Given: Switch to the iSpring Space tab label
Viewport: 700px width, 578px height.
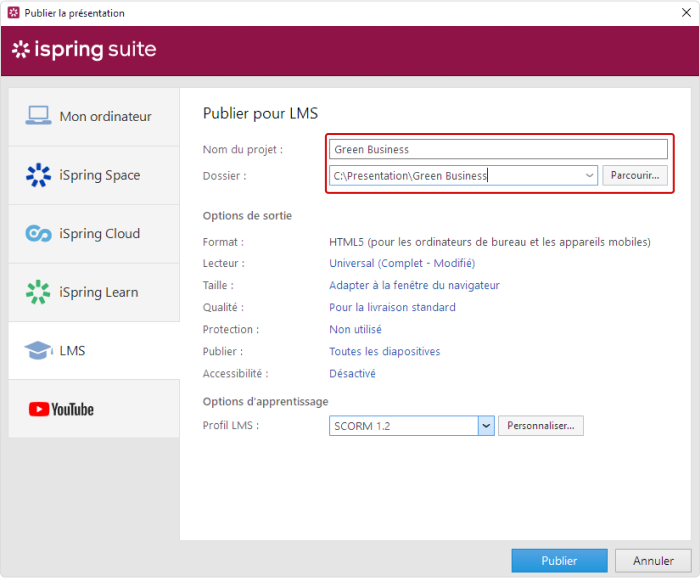Looking at the screenshot, I should click(x=100, y=175).
